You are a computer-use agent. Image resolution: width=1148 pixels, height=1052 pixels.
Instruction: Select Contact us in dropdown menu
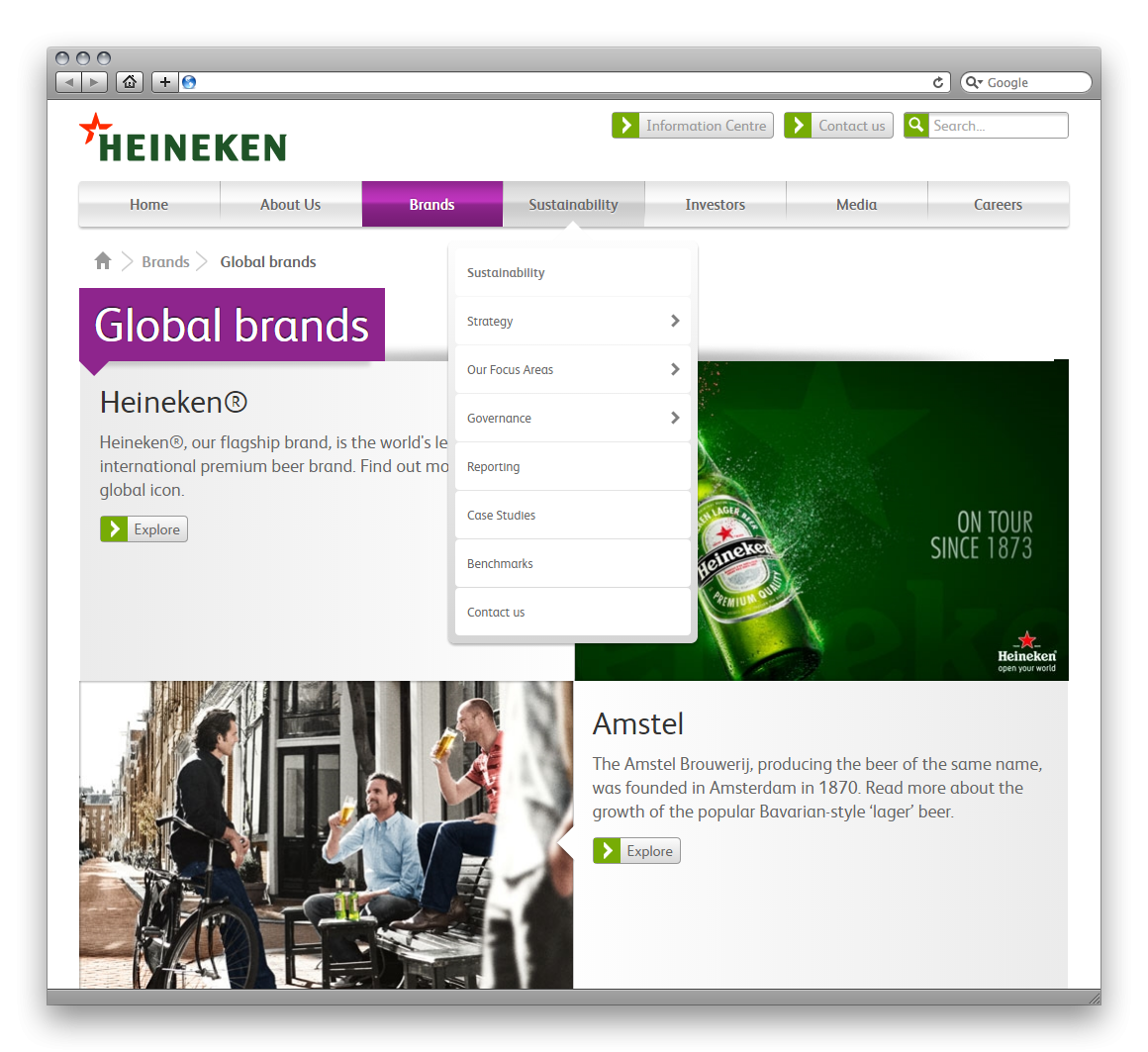click(573, 612)
